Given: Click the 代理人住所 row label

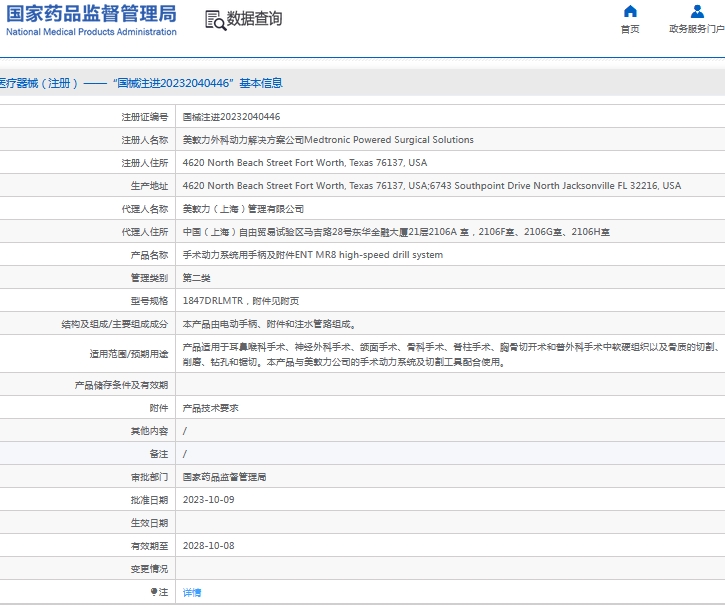Looking at the screenshot, I should tap(145, 232).
